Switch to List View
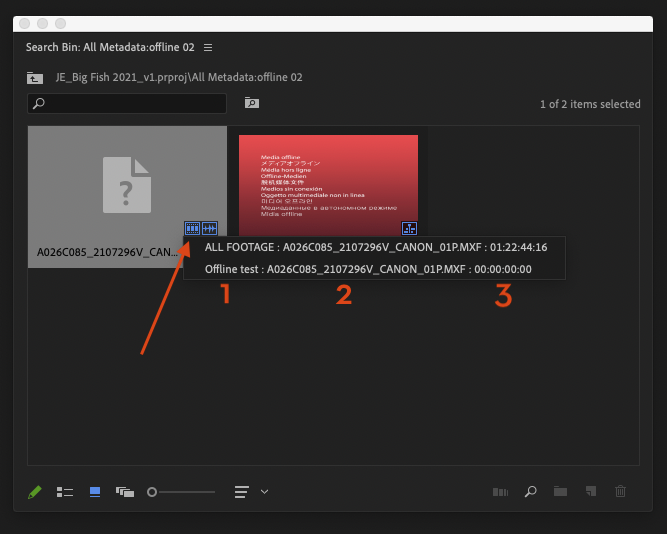The height and width of the screenshot is (534, 667). point(65,492)
